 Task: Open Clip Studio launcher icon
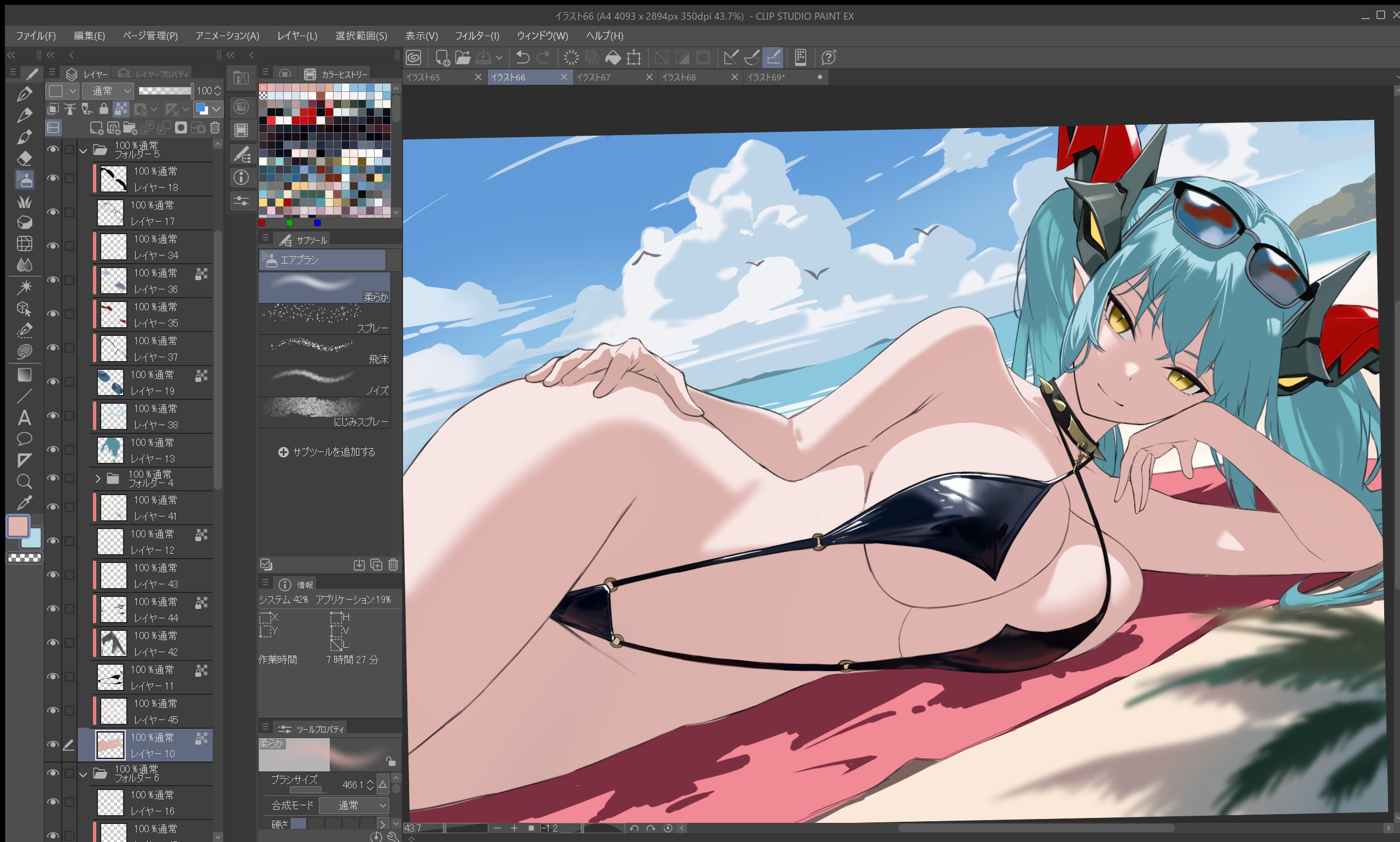tap(414, 57)
